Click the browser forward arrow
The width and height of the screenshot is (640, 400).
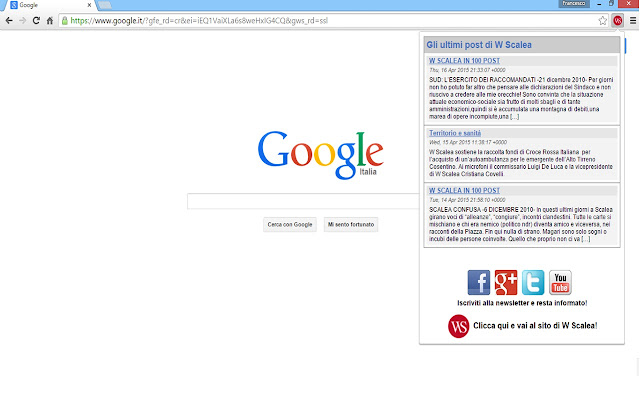pyautogui.click(x=22, y=20)
